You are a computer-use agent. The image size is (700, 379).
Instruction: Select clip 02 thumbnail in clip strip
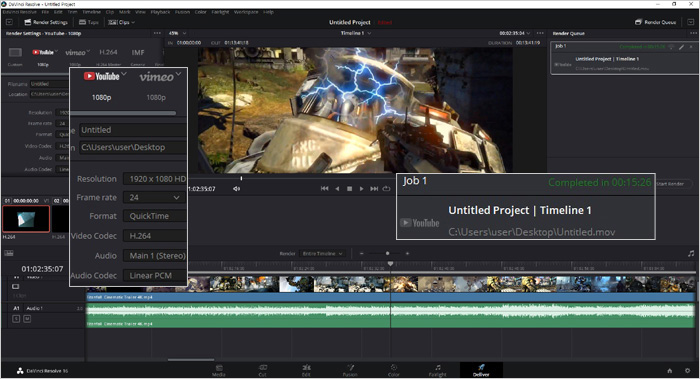click(x=60, y=219)
